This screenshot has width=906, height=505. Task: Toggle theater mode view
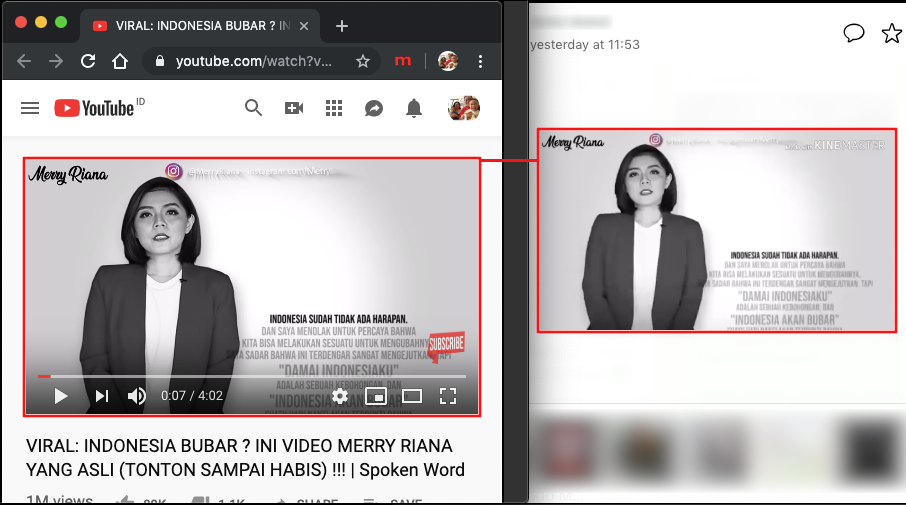coord(412,396)
